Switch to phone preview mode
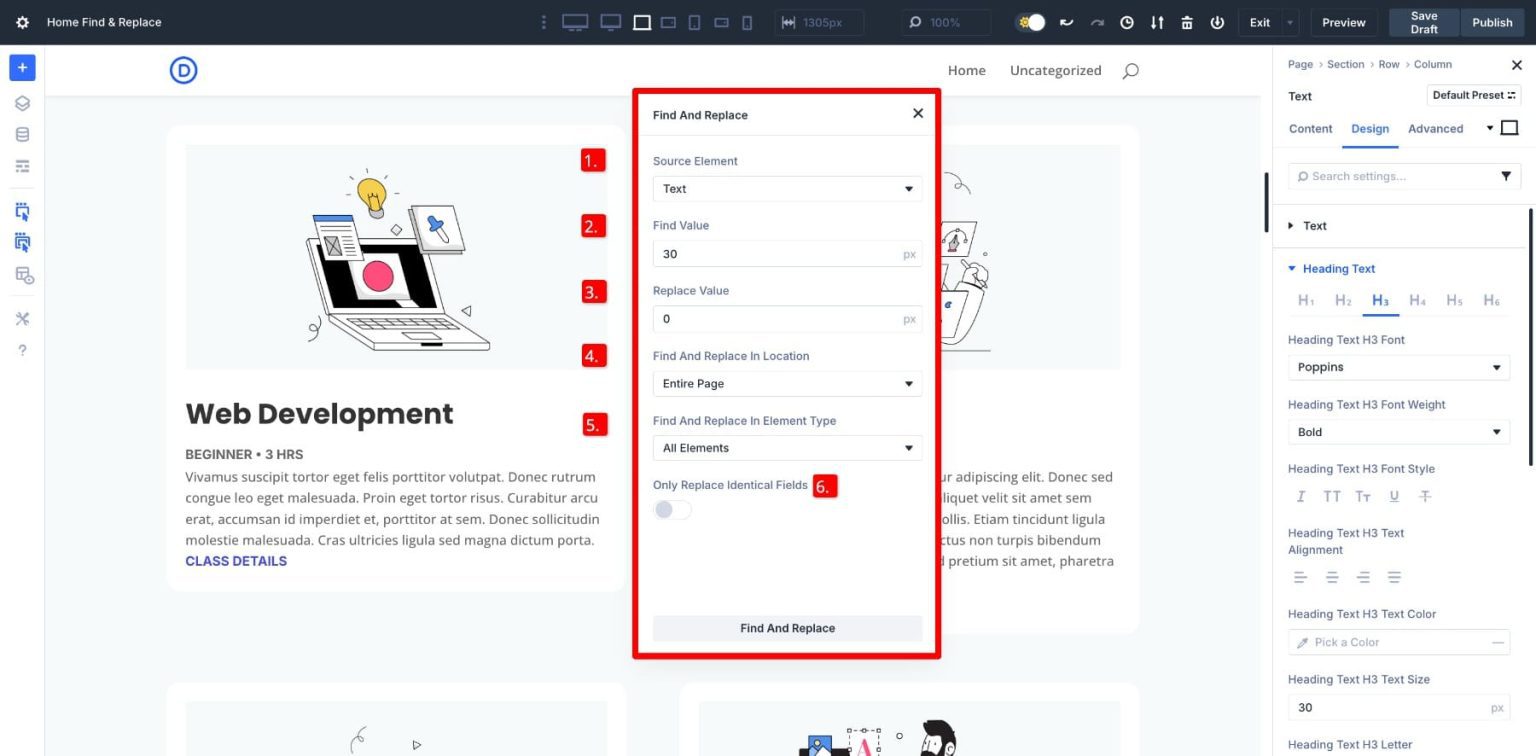 click(747, 21)
